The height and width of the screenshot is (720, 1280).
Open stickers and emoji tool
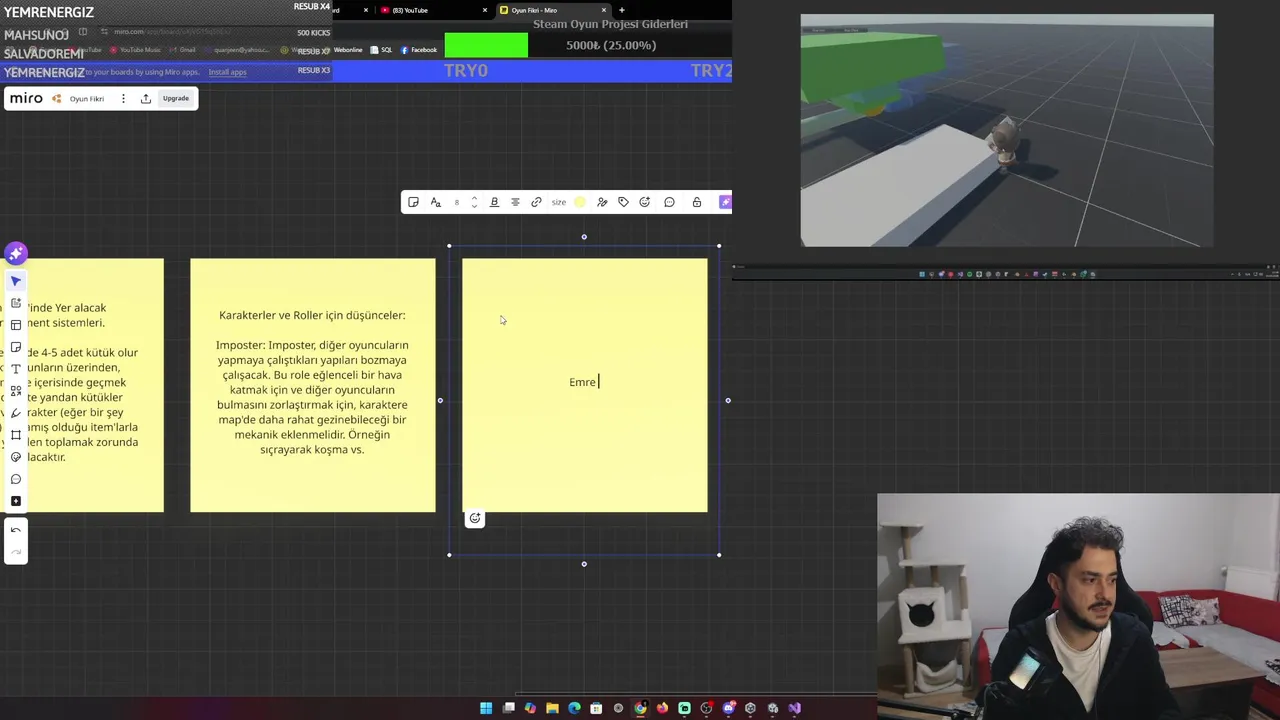click(x=15, y=457)
